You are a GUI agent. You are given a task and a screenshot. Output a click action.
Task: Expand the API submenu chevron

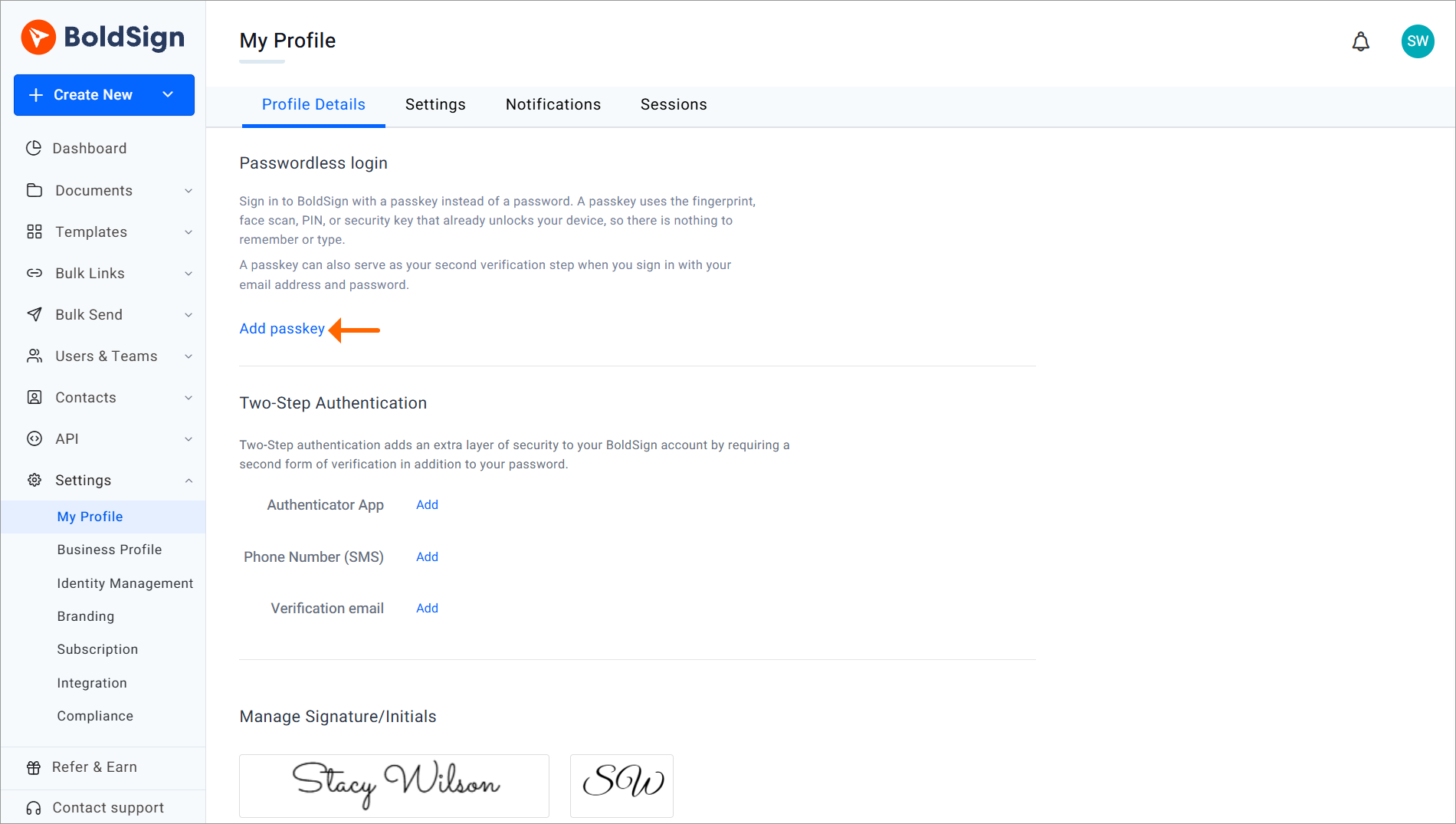click(x=189, y=439)
